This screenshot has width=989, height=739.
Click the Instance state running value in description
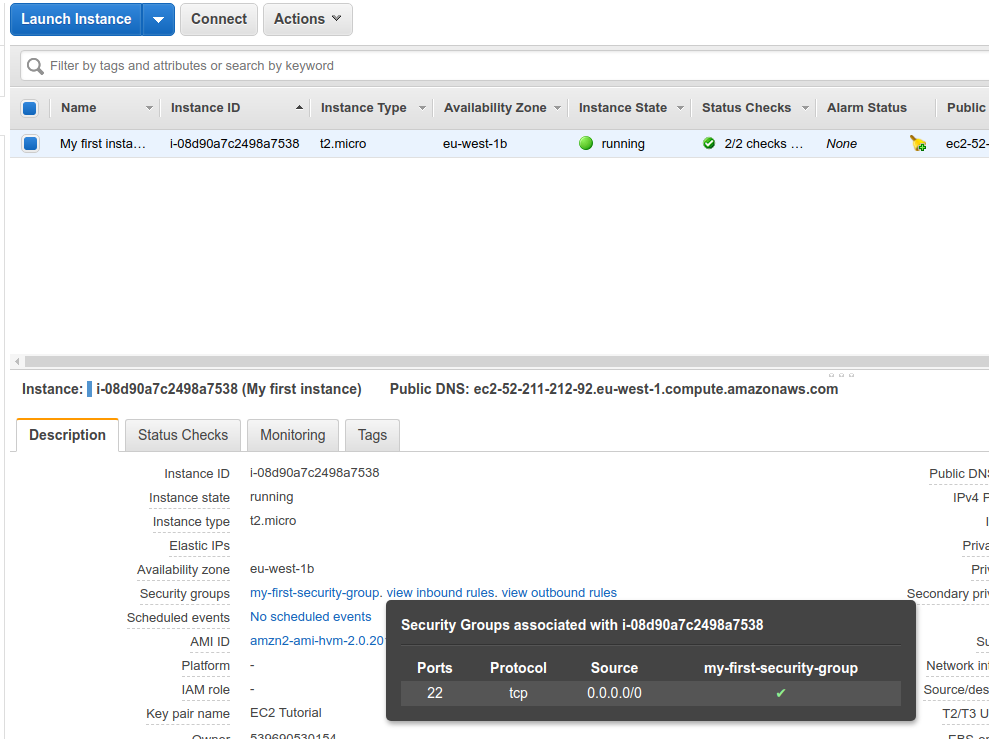point(271,497)
